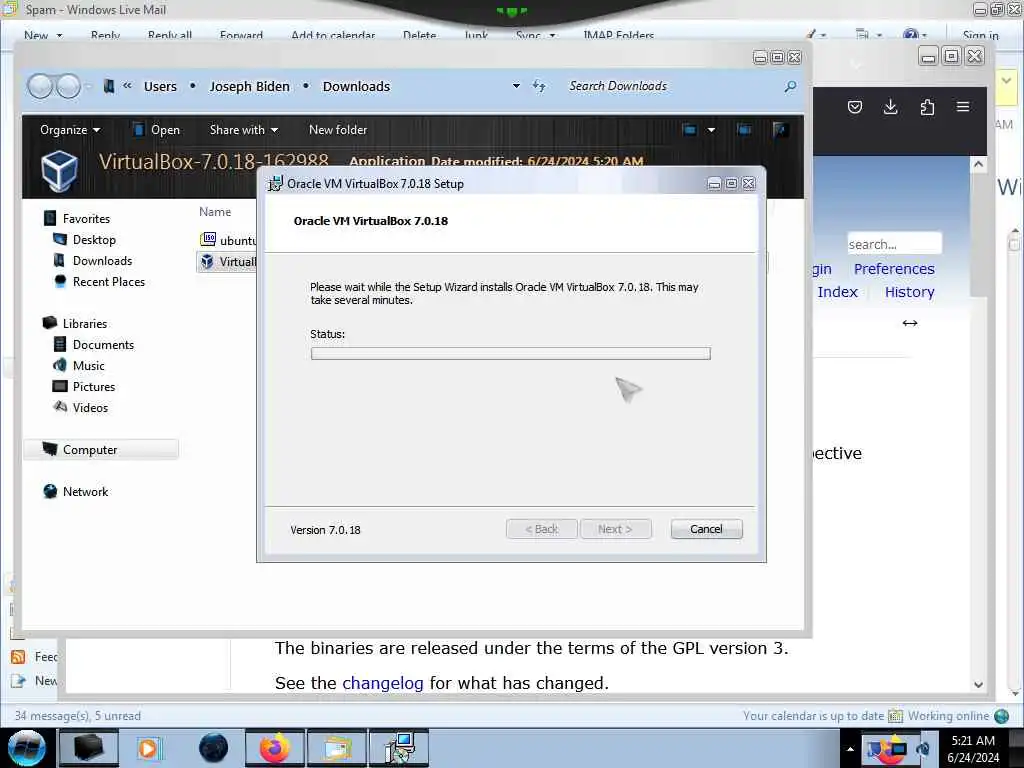Viewport: 1024px width, 768px height.
Task: Select Documents library in navigation pane
Action: click(x=103, y=344)
